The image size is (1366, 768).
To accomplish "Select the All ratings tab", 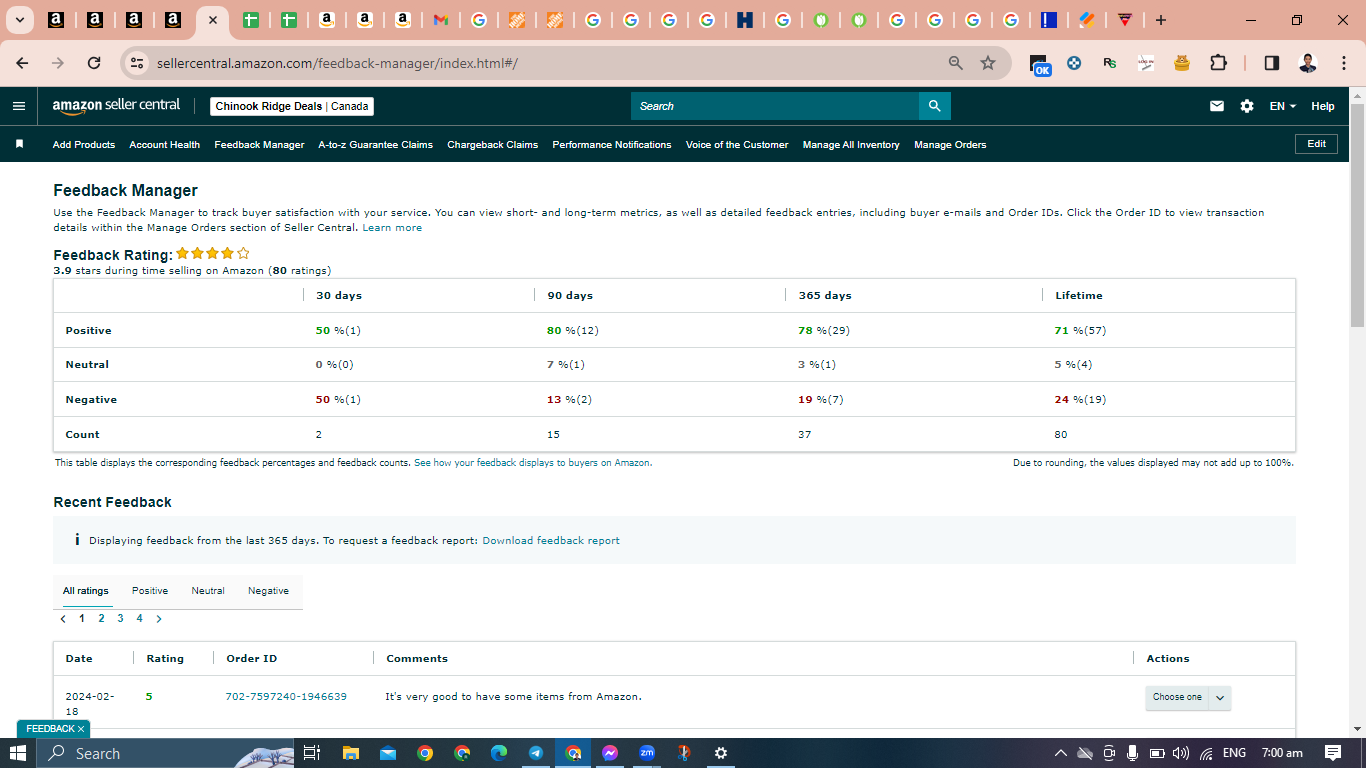I will [x=86, y=591].
